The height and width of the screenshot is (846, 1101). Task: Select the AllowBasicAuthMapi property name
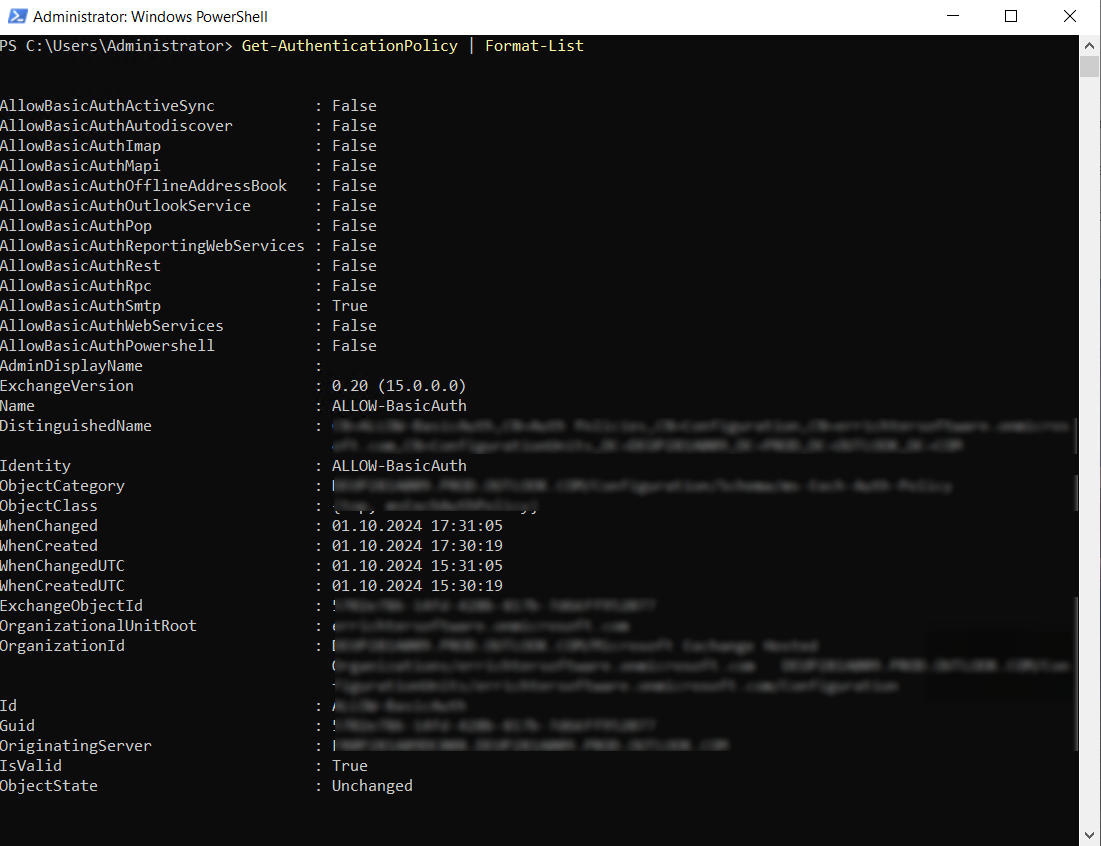(81, 166)
